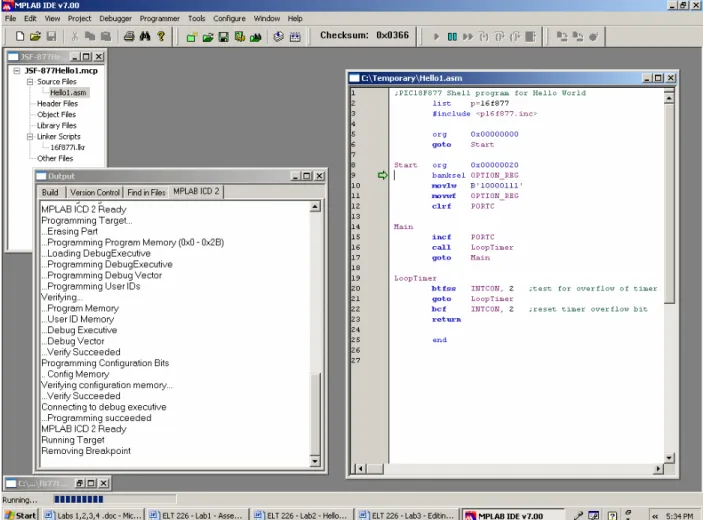Select Header Files in the project tree
The height and width of the screenshot is (520, 703).
point(57,104)
